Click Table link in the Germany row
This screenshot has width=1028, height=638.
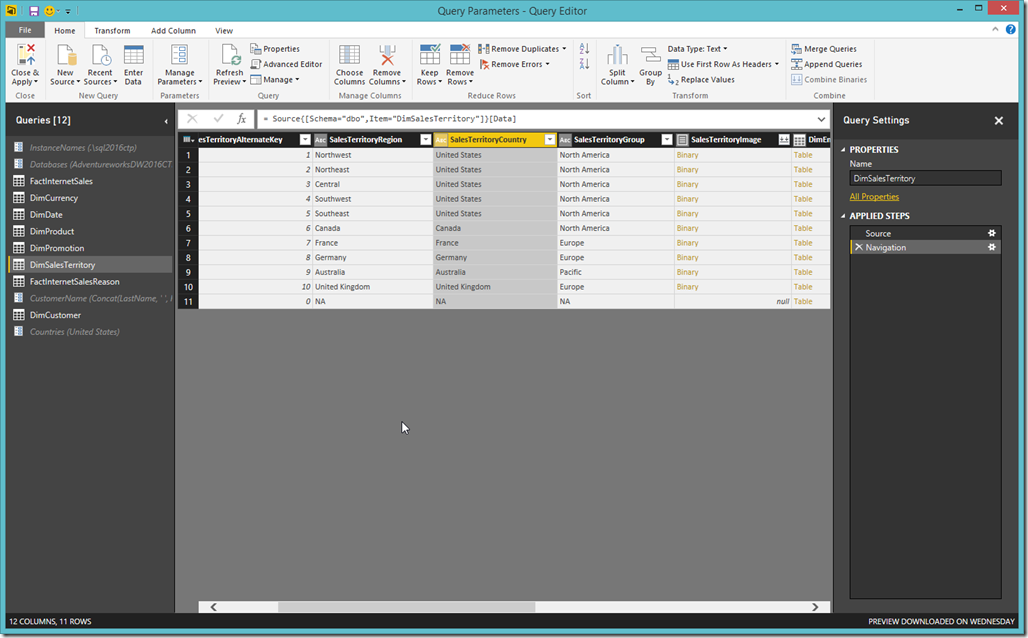pos(802,258)
